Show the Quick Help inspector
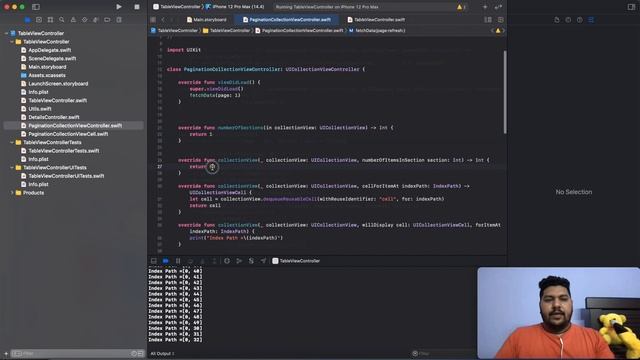640x360 pixels. tap(580, 20)
